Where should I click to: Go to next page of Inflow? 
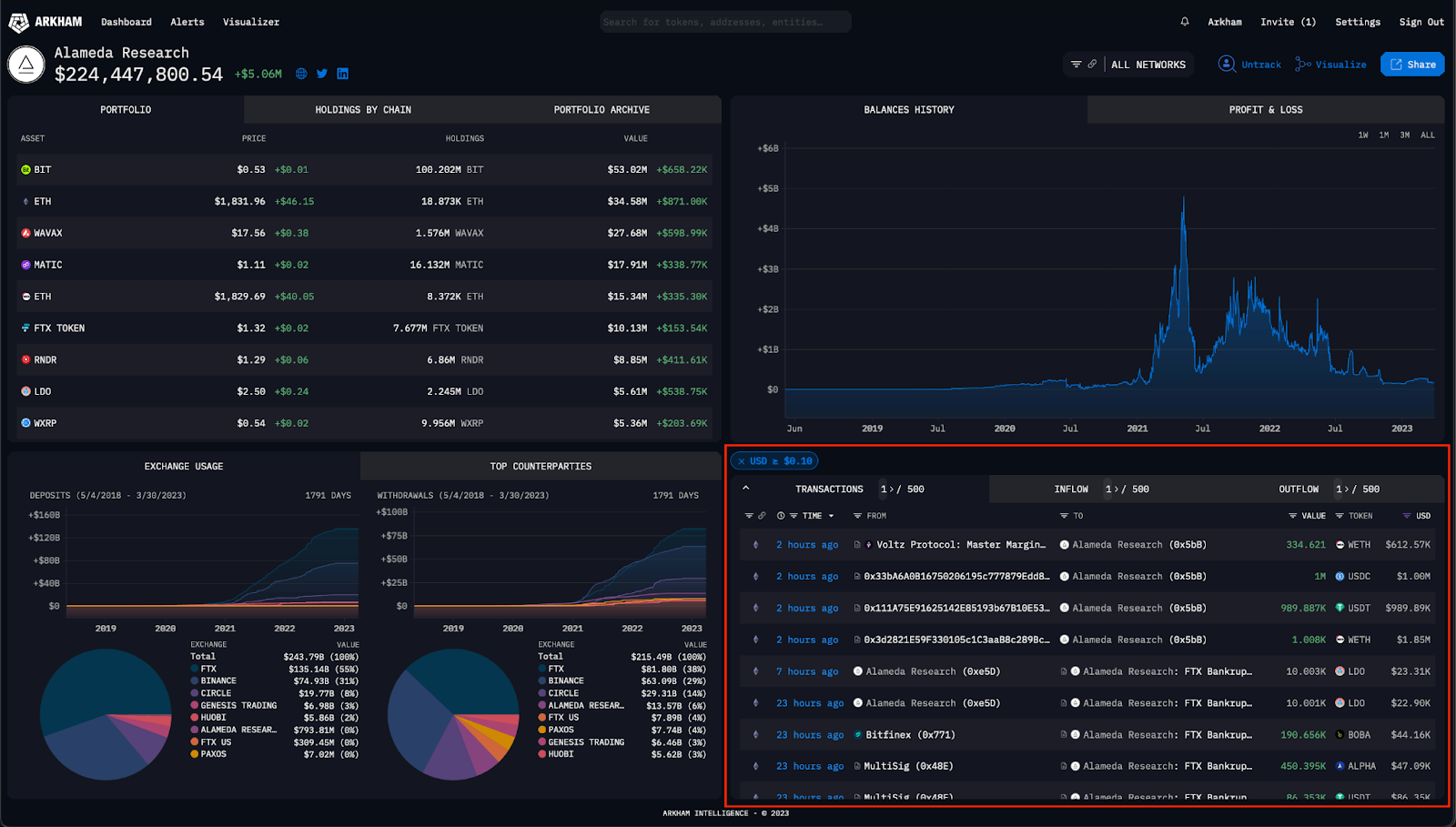(x=1117, y=489)
